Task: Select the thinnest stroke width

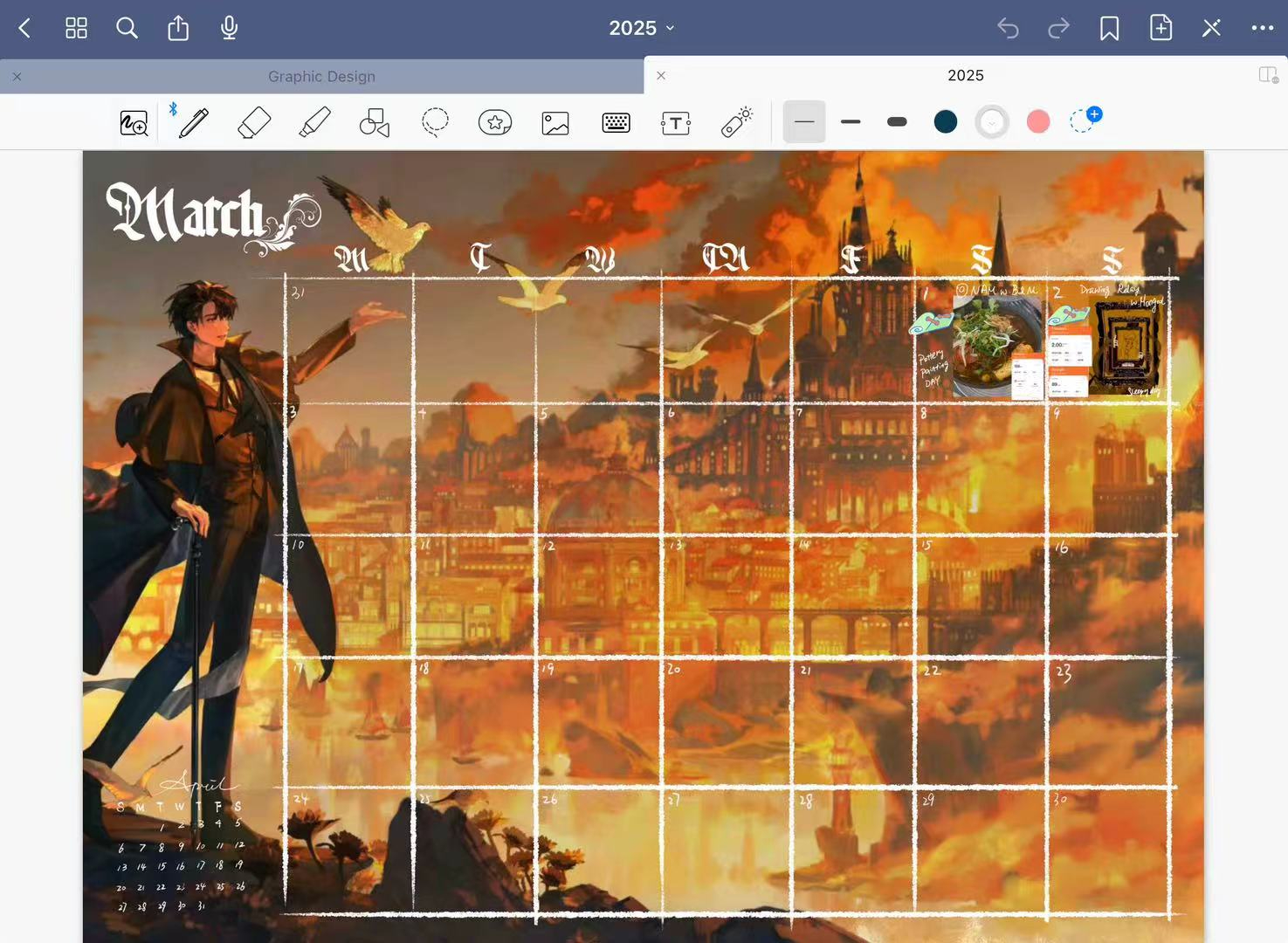Action: click(x=804, y=122)
